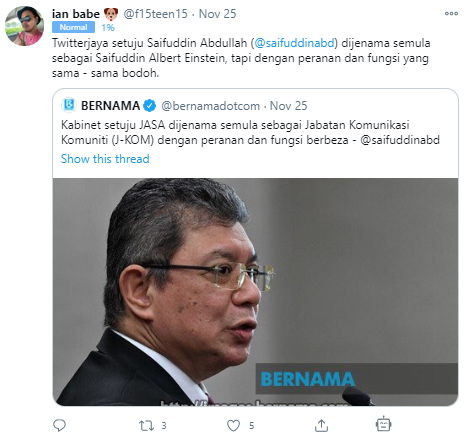Click the BERNAMA verified checkmark badge
This screenshot has width=469, height=444.
tap(150, 106)
